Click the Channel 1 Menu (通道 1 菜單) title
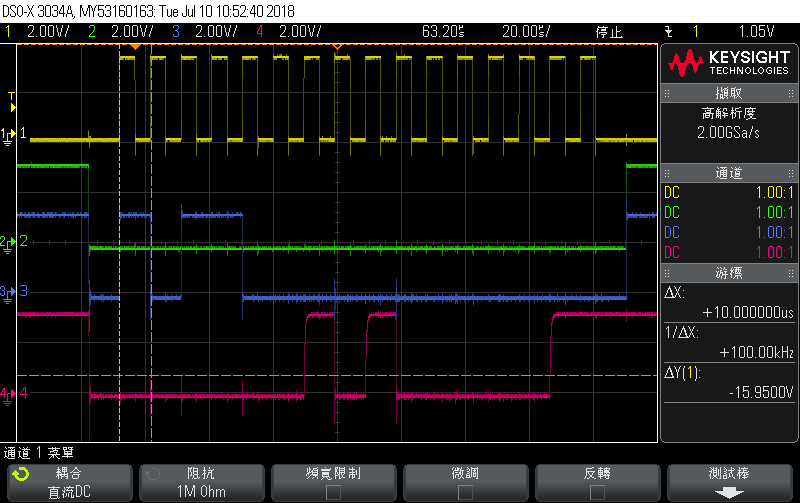The width and height of the screenshot is (800, 503). (39, 452)
